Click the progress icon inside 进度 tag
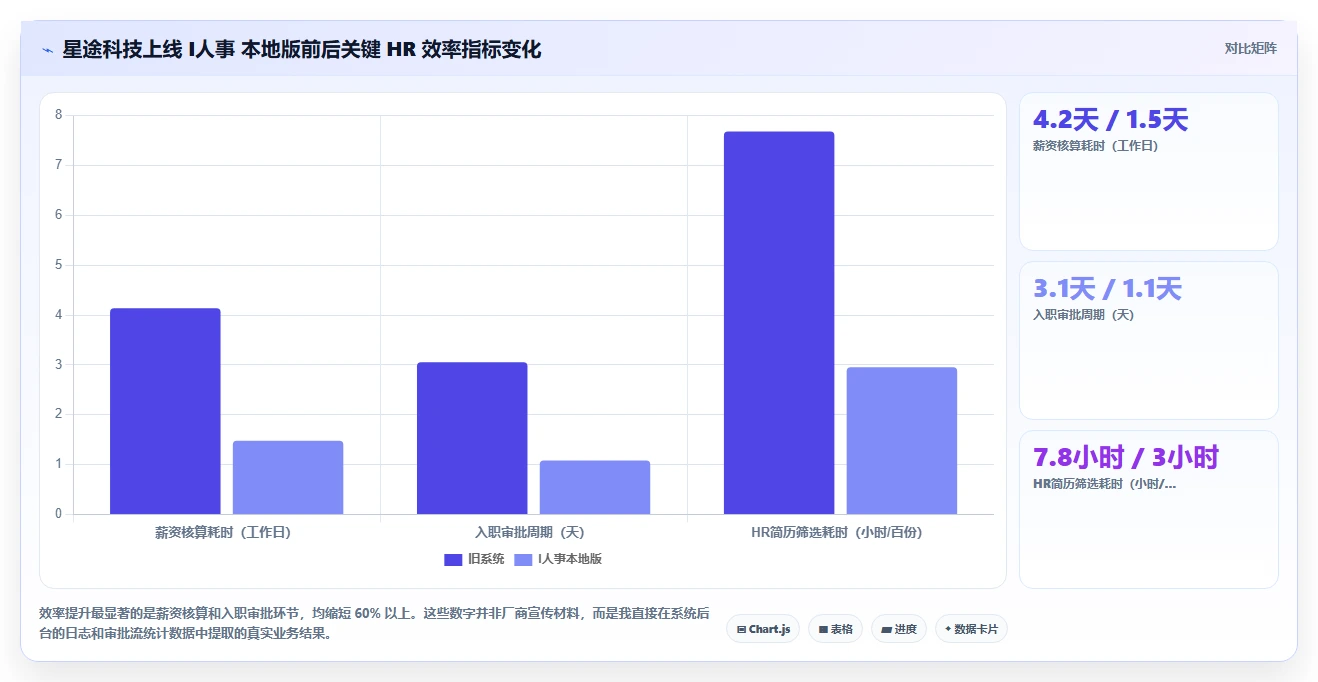 tap(887, 630)
